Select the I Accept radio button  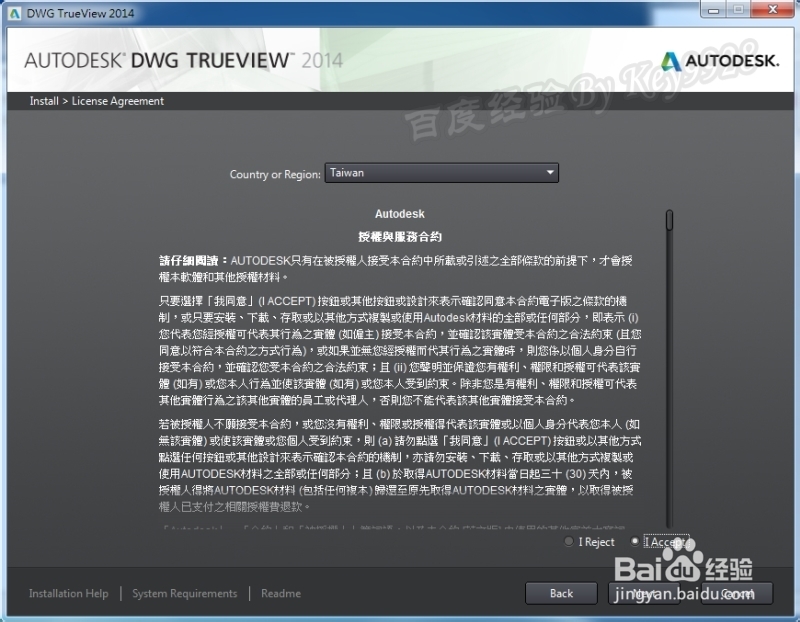(635, 541)
